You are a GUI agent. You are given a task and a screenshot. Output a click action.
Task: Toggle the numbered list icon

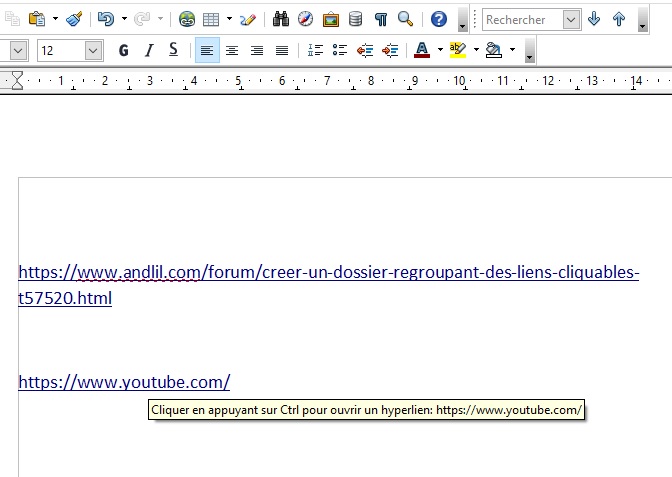click(x=315, y=50)
